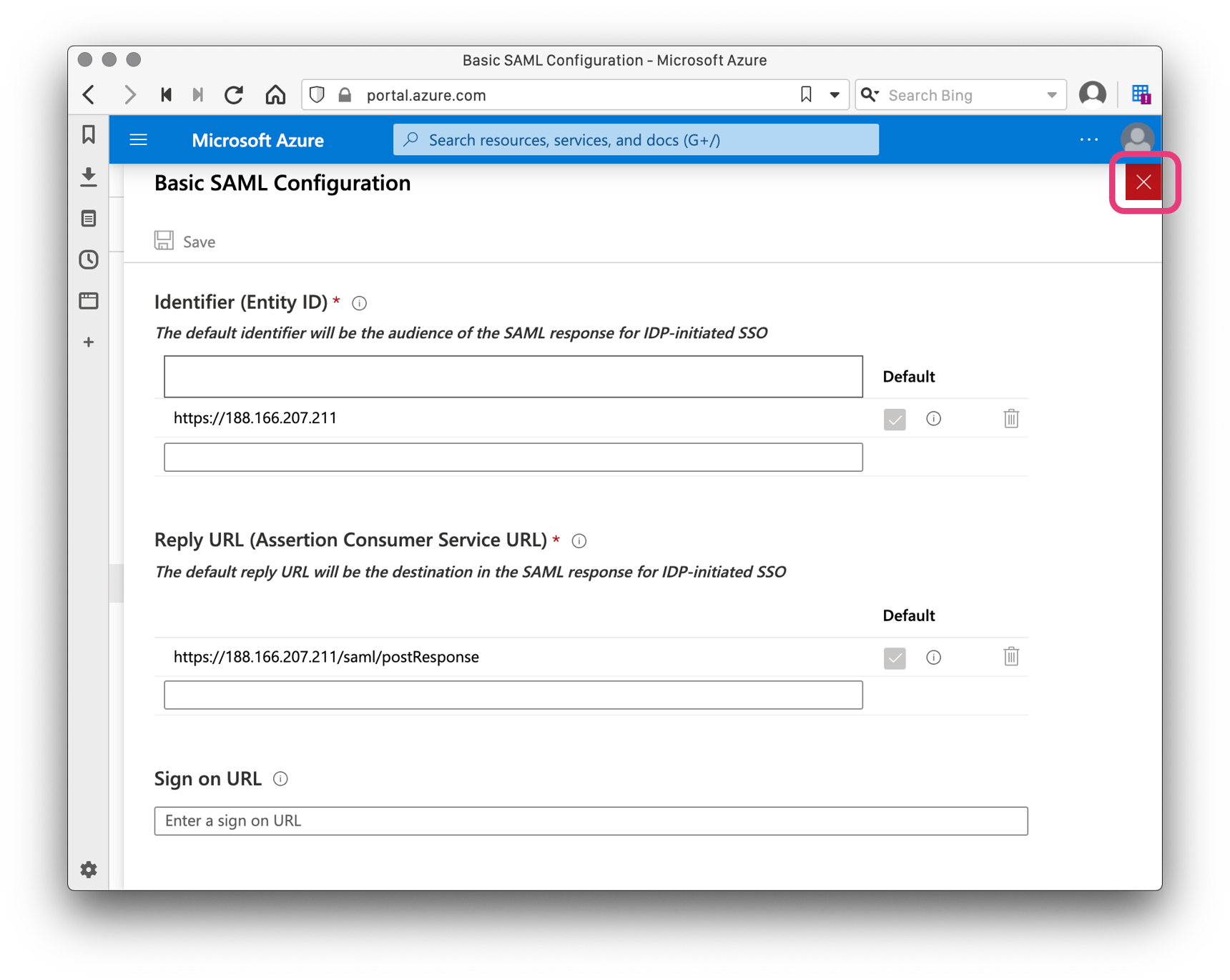Screen dimensions: 1230x980
Task: Open the Downloads panel in browser sidebar
Action: click(x=88, y=177)
